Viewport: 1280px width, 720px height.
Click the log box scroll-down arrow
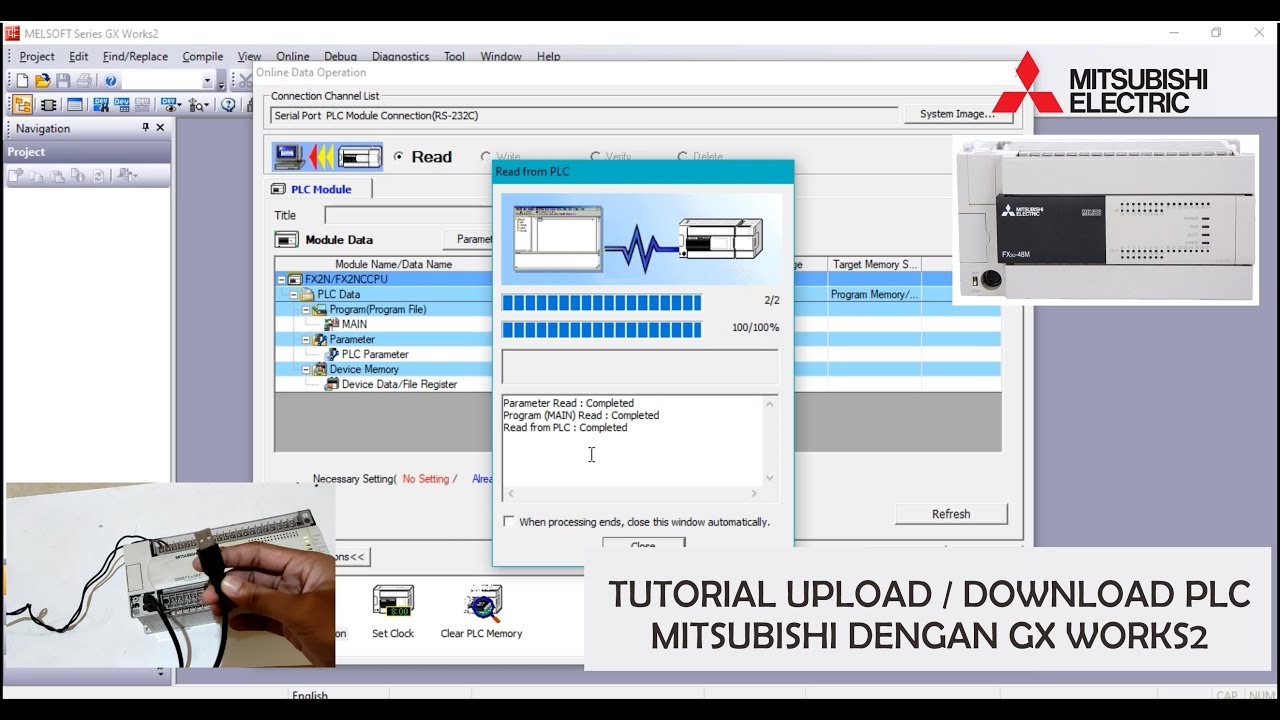770,478
